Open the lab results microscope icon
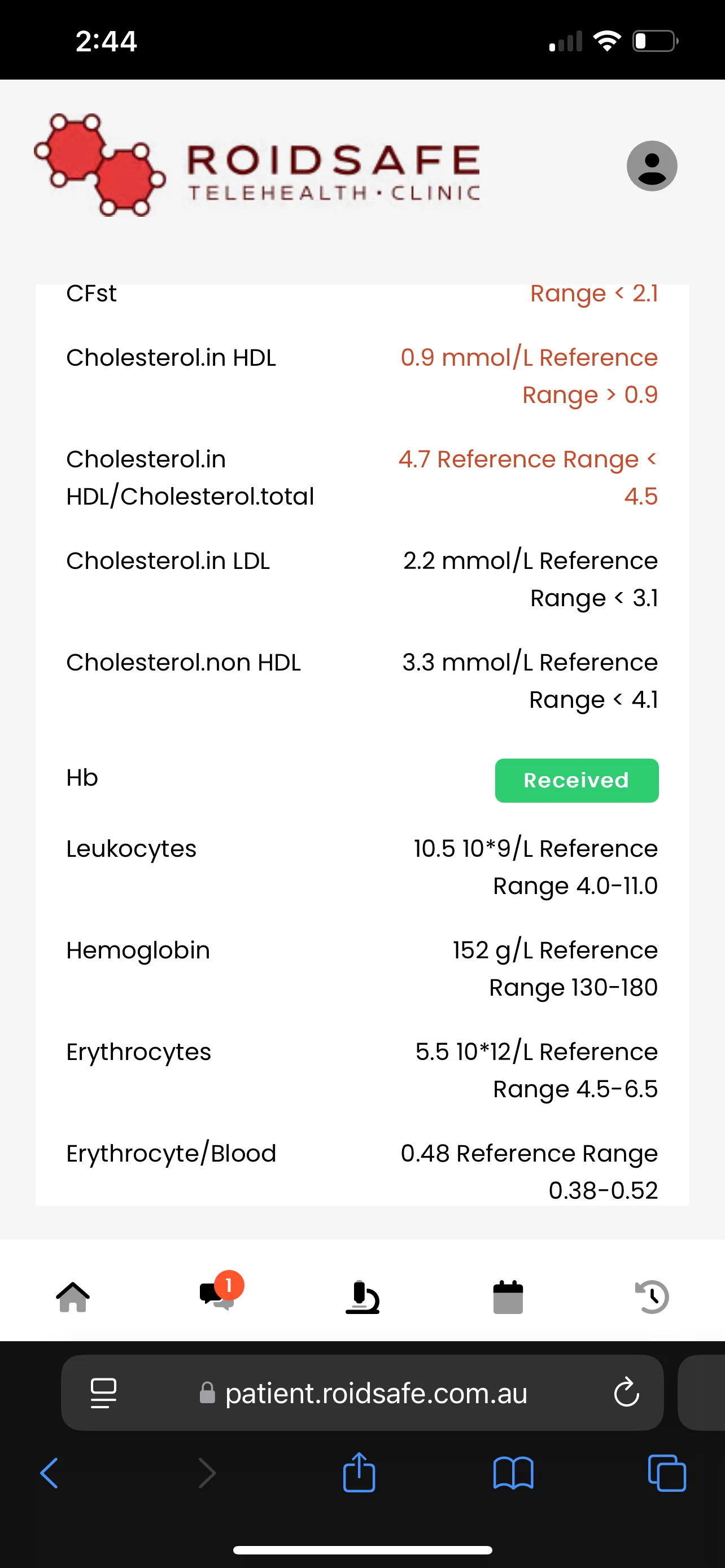Viewport: 725px width, 1568px height. 363,1297
